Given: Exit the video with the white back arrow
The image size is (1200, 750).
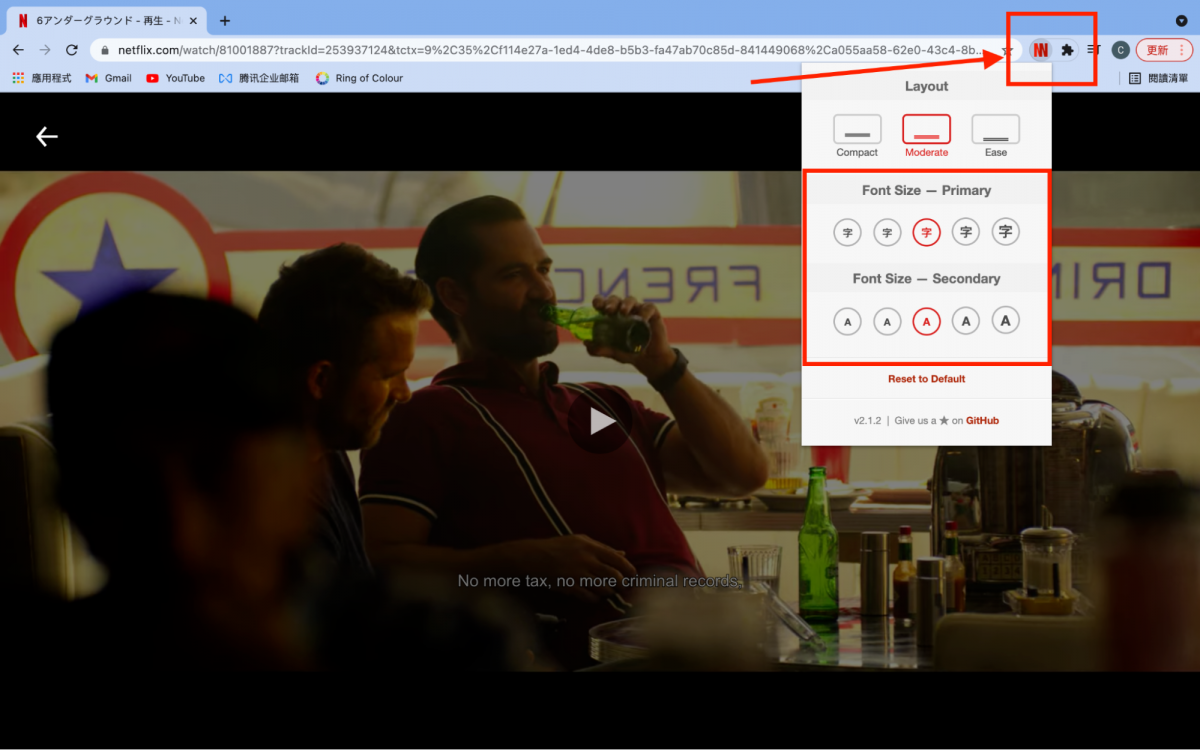Looking at the screenshot, I should click(47, 137).
